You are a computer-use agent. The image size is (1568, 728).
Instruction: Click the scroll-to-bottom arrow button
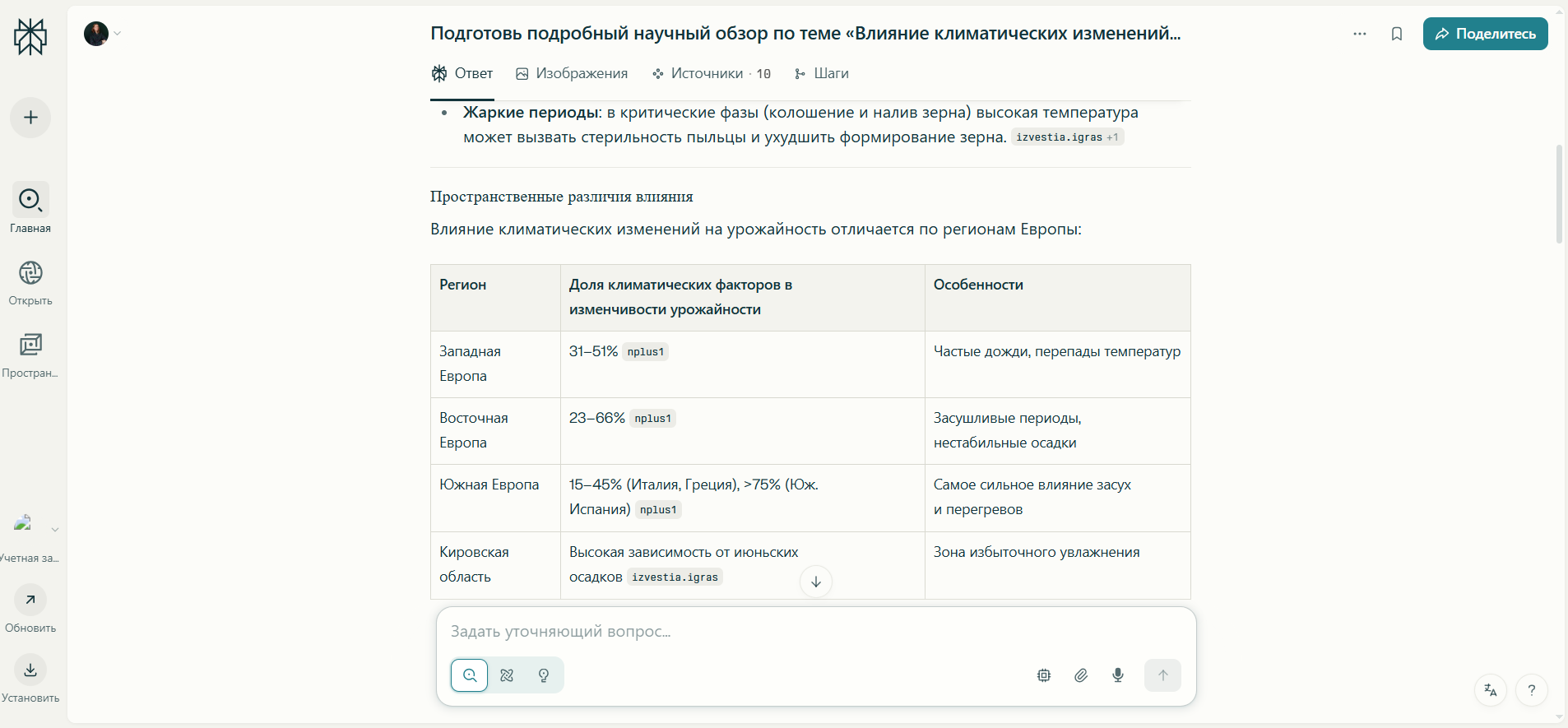816,582
